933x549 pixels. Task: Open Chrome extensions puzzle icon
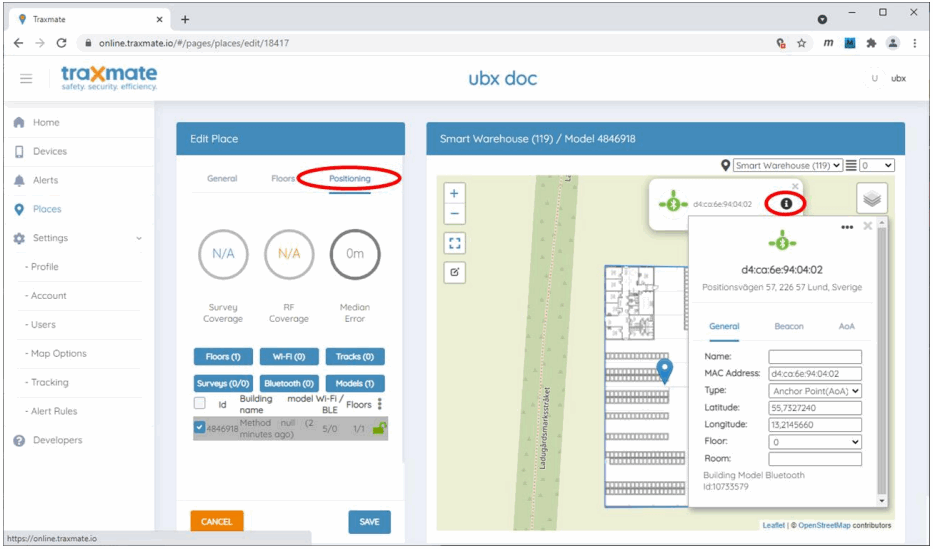point(872,43)
